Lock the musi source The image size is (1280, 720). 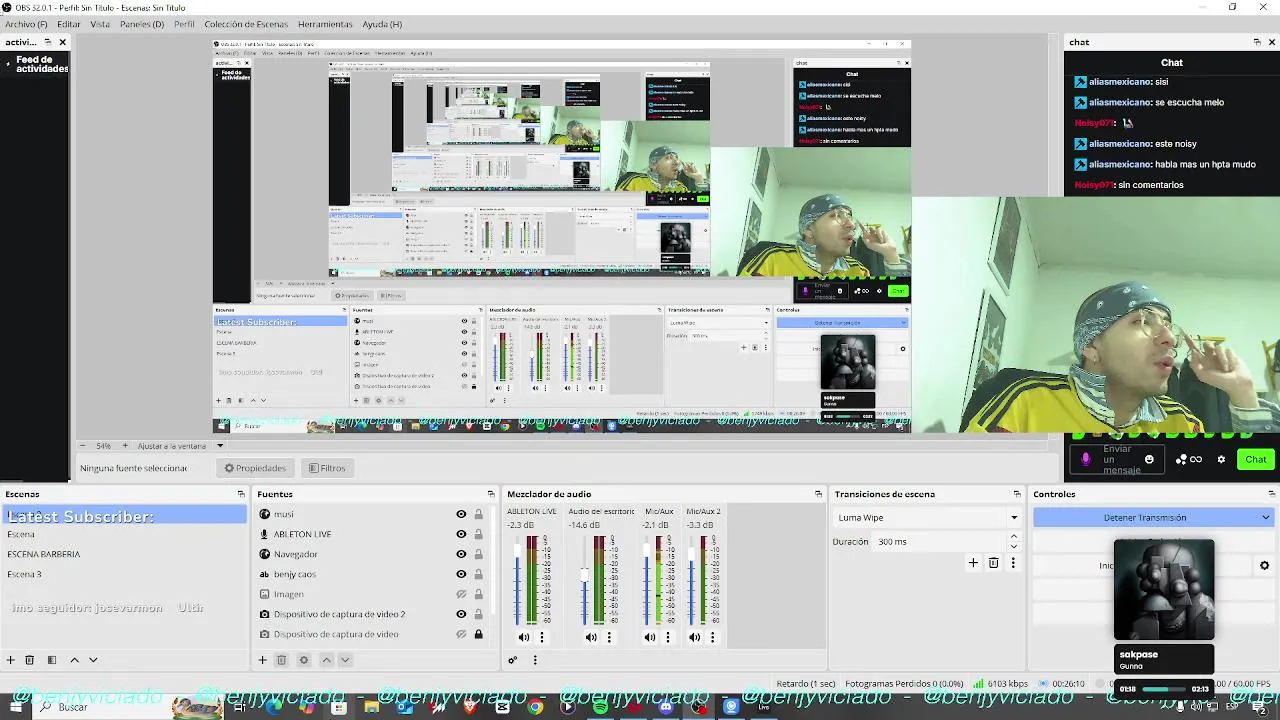[478, 514]
